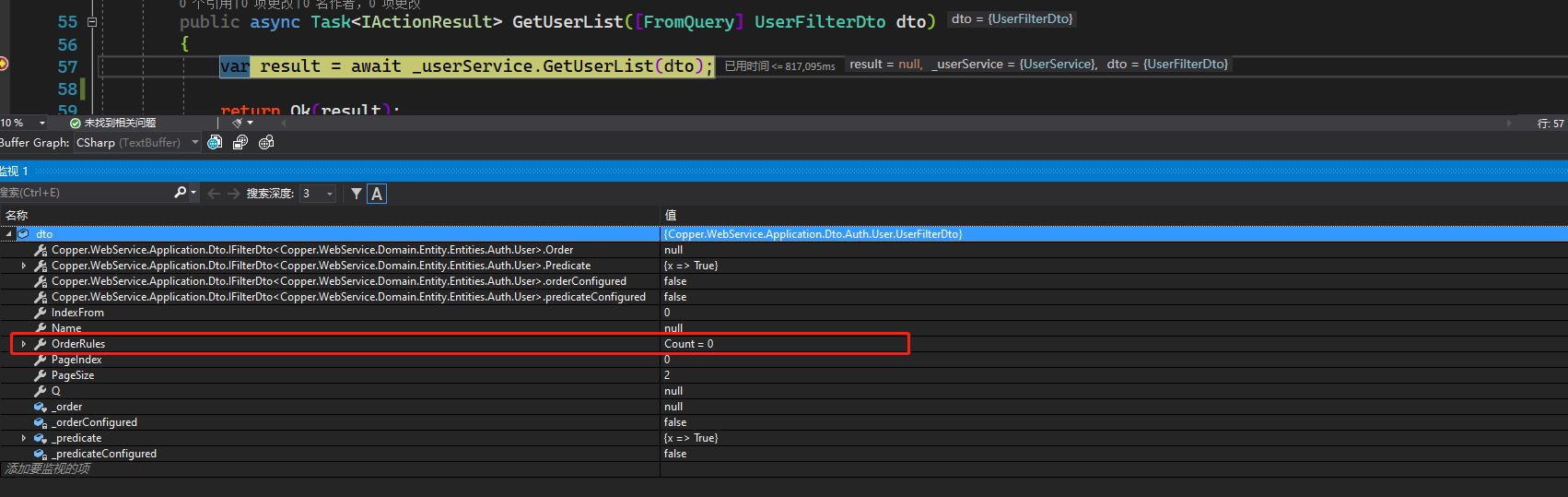Select the PageSize property row
Screen dimensions: 1568x497
[x=784, y=375]
